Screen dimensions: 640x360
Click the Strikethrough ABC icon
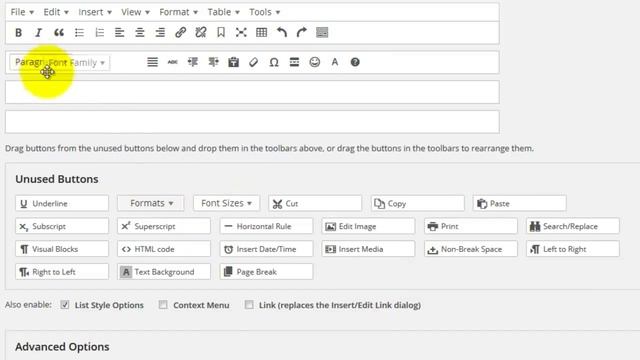[x=173, y=62]
